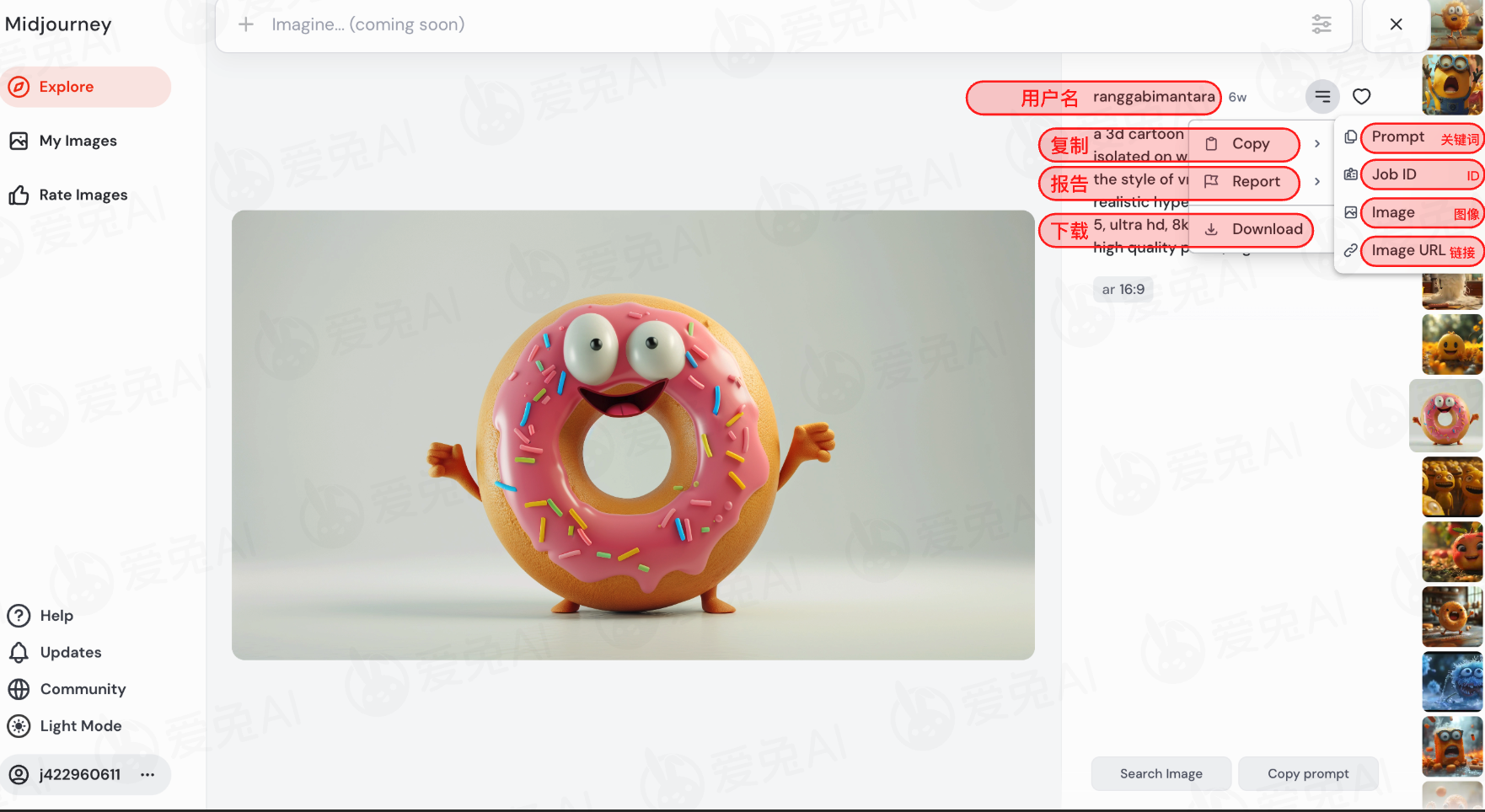1485x812 pixels.
Task: Toggle Light Mode
Action: point(81,726)
